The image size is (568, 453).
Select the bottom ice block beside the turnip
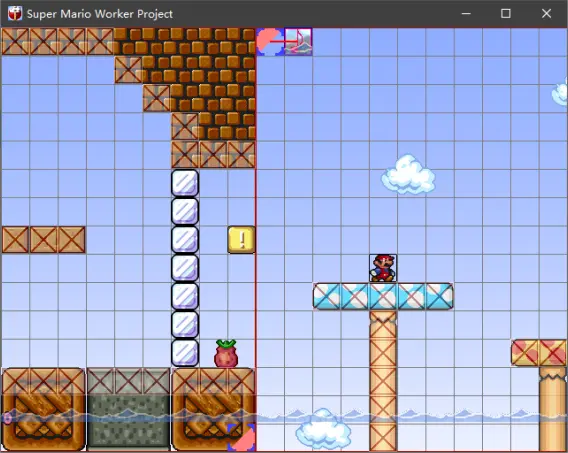point(185,353)
